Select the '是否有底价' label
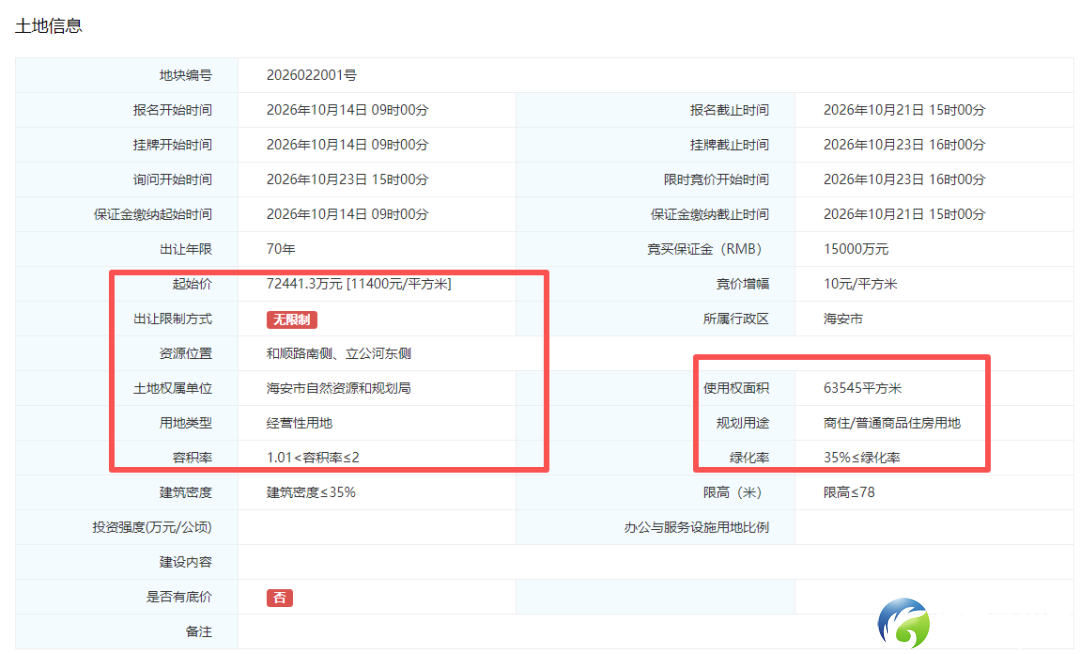The height and width of the screenshot is (654, 1080). pos(179,598)
